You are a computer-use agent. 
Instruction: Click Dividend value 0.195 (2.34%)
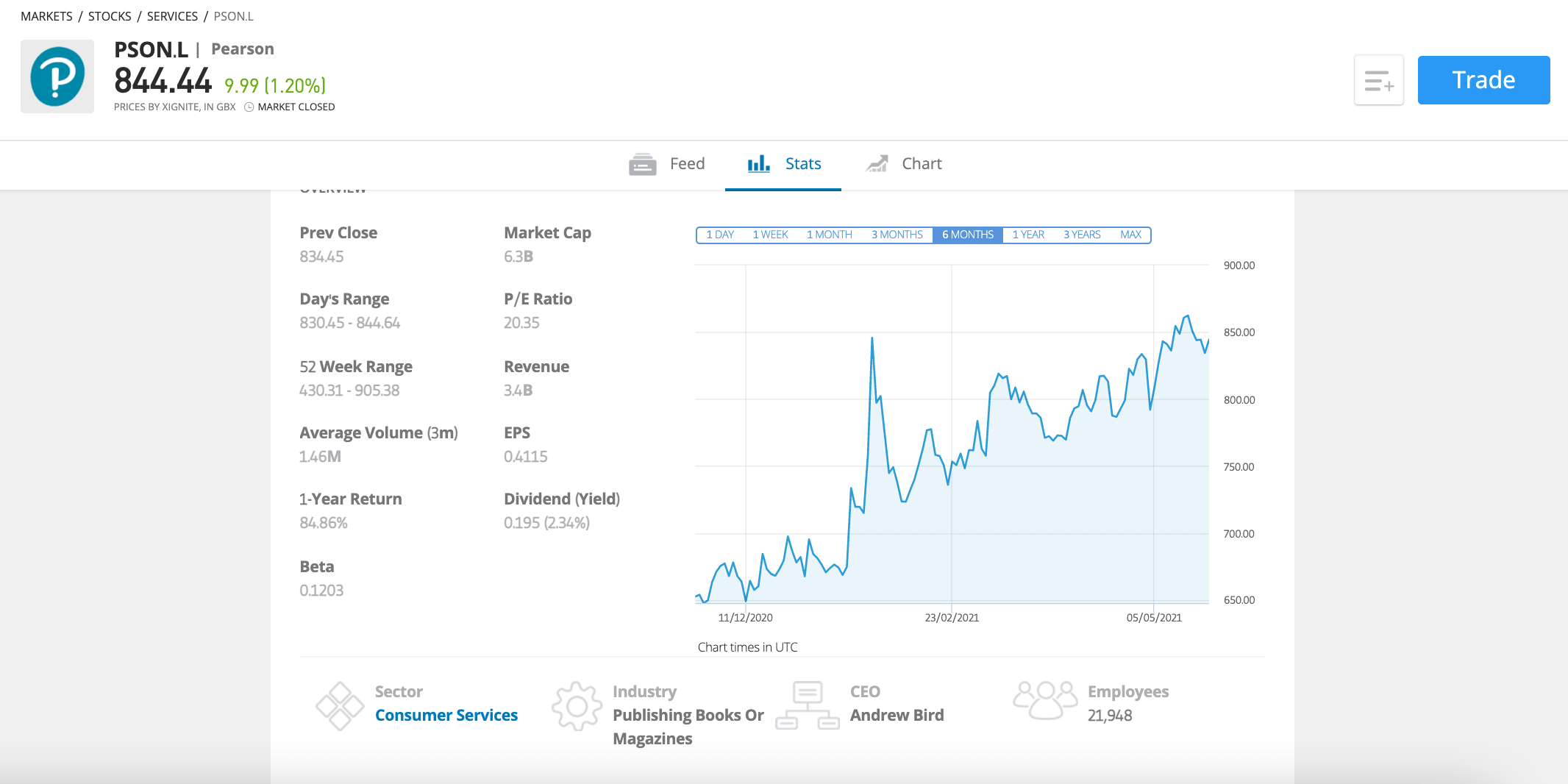click(x=547, y=523)
